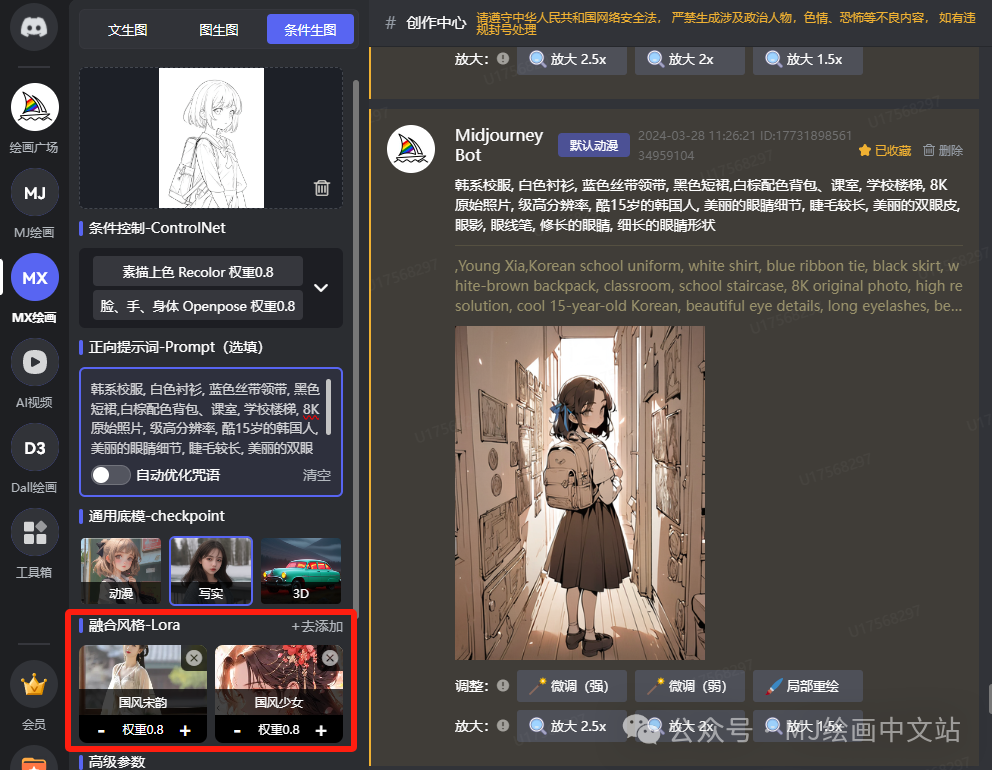The height and width of the screenshot is (770, 992).
Task: Switch to the 图生图 tab
Action: pyautogui.click(x=219, y=29)
